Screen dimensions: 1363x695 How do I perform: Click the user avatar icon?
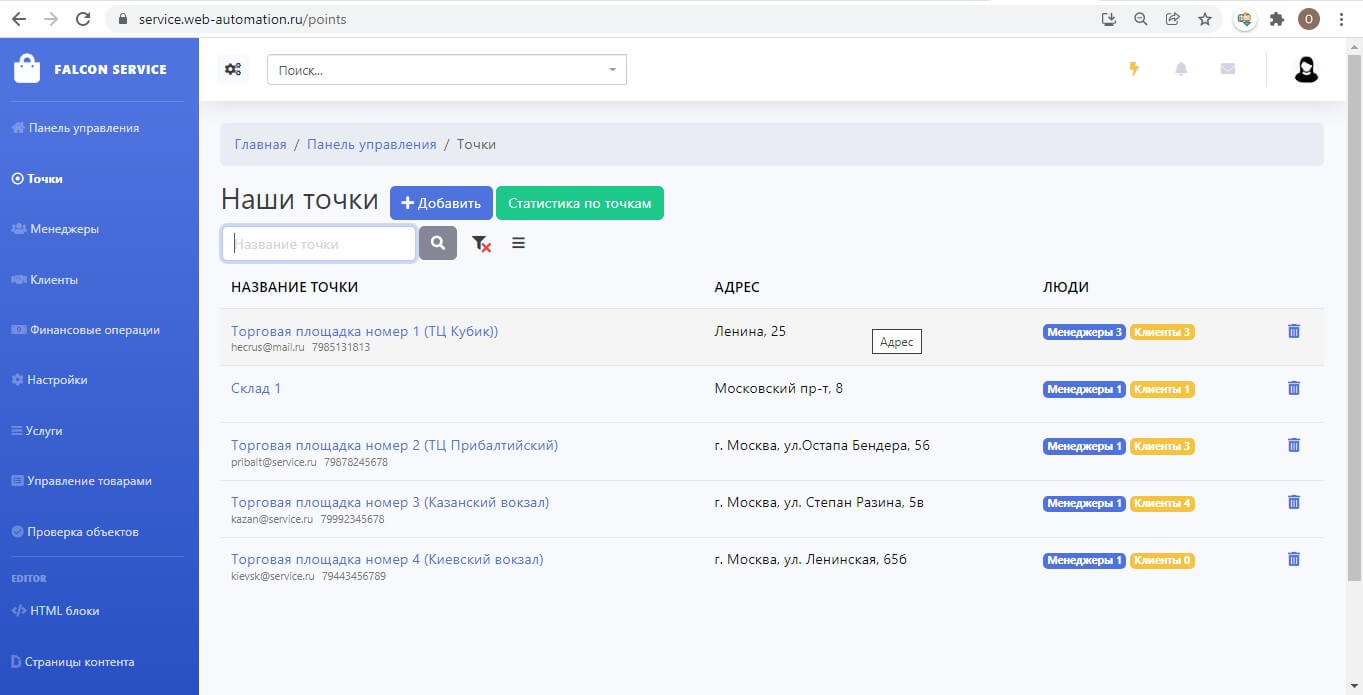1306,69
